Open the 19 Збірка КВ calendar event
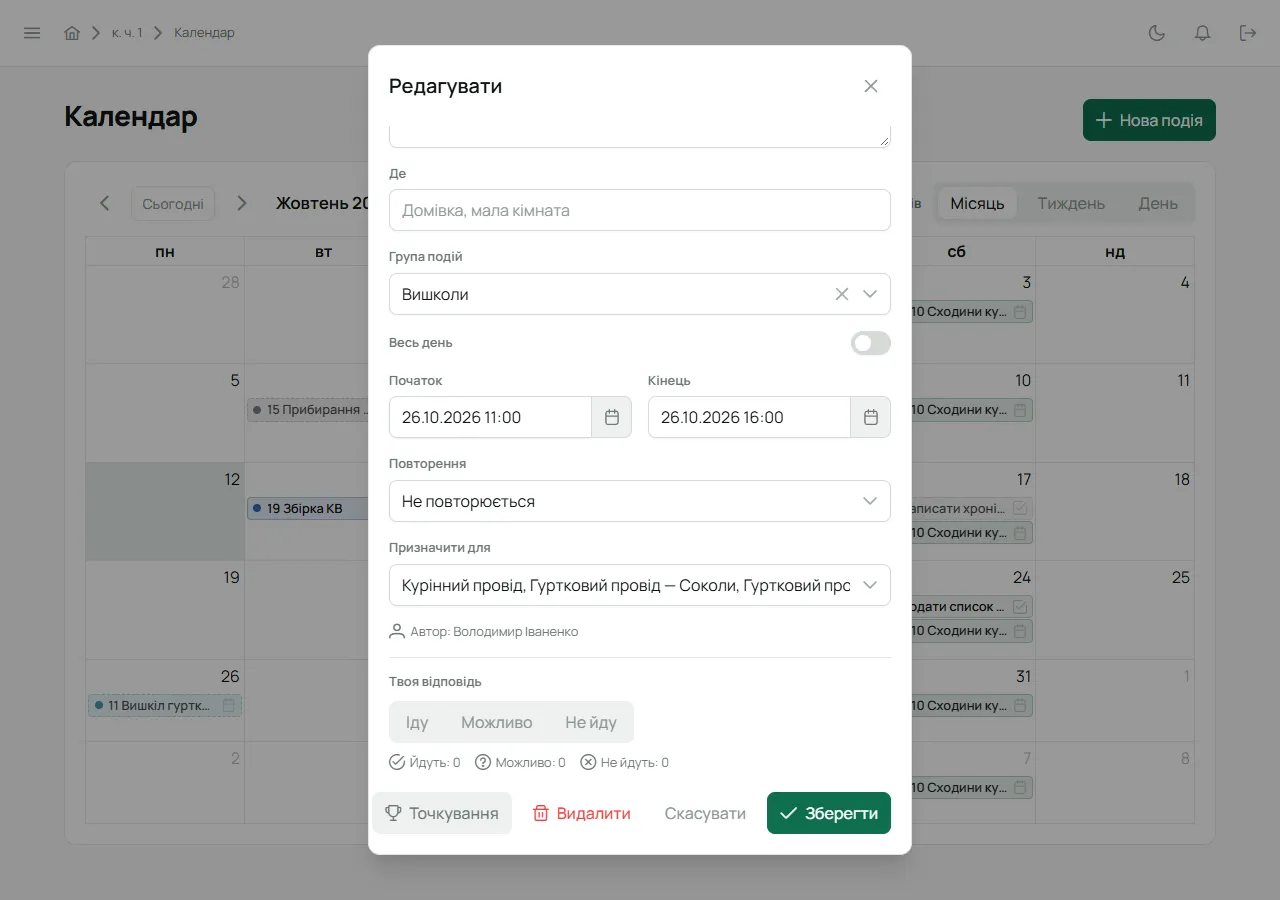The image size is (1280, 900). point(308,509)
